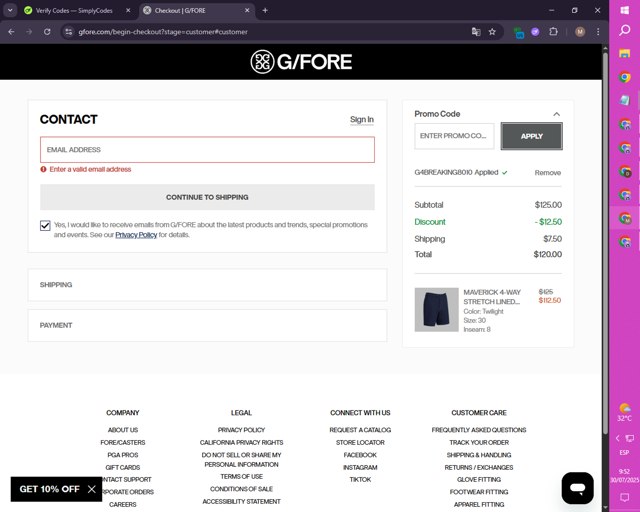Open GLOVE FITTING footer link
This screenshot has width=640, height=512.
[479, 479]
